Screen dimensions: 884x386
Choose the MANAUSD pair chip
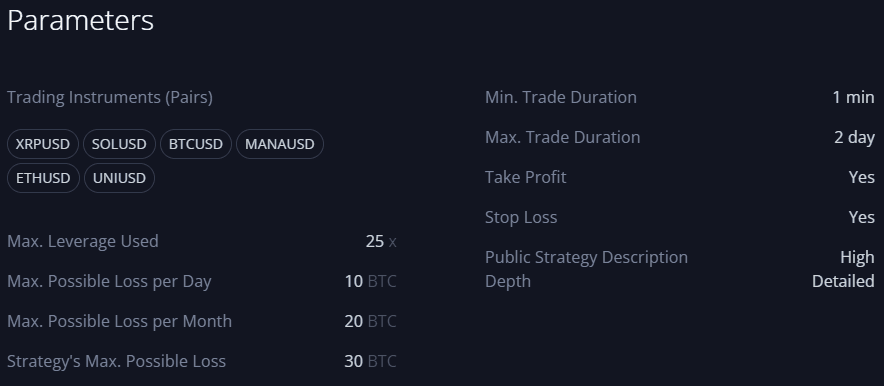280,144
